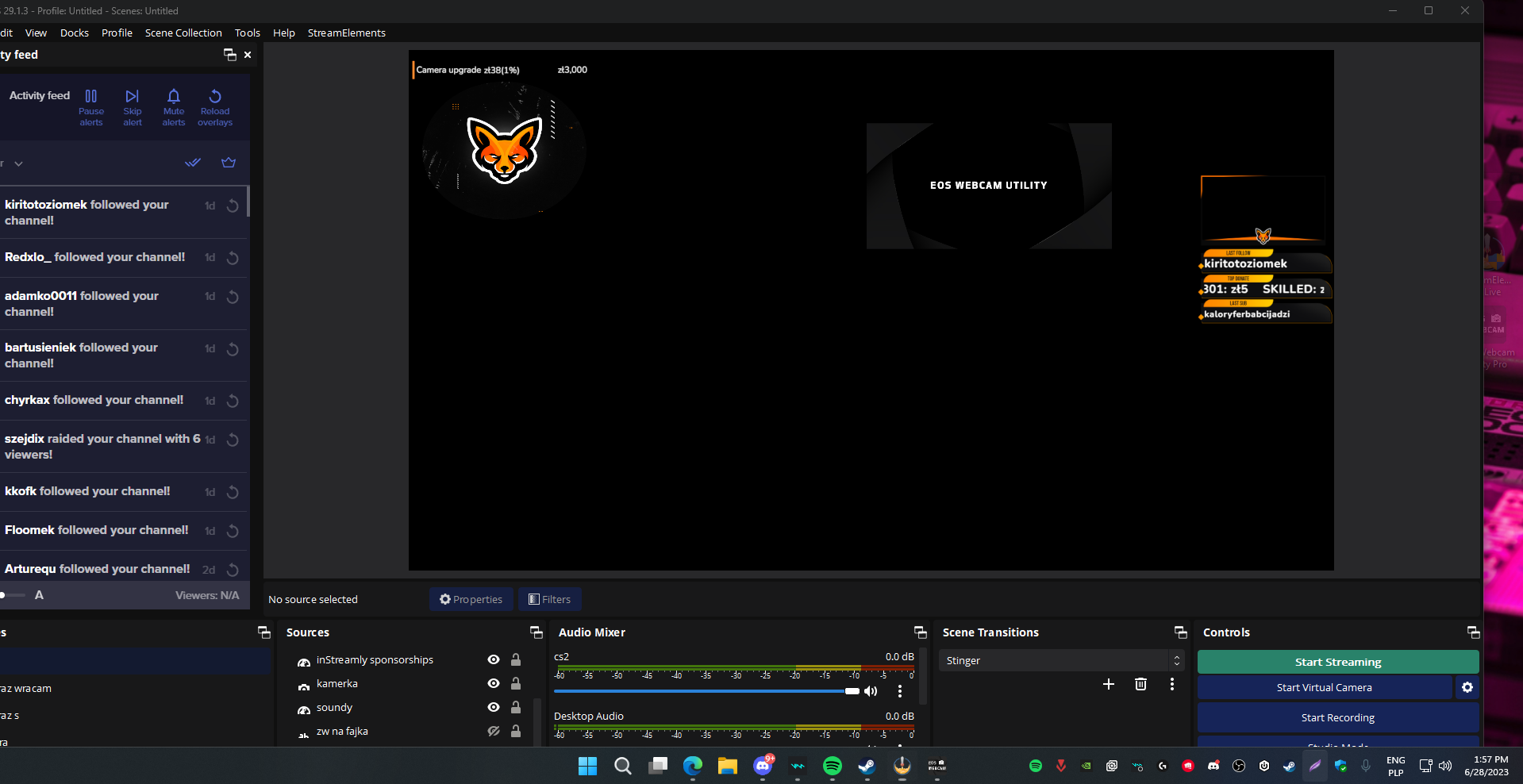The height and width of the screenshot is (784, 1523).
Task: Click the Start Streaming button
Action: click(1337, 662)
